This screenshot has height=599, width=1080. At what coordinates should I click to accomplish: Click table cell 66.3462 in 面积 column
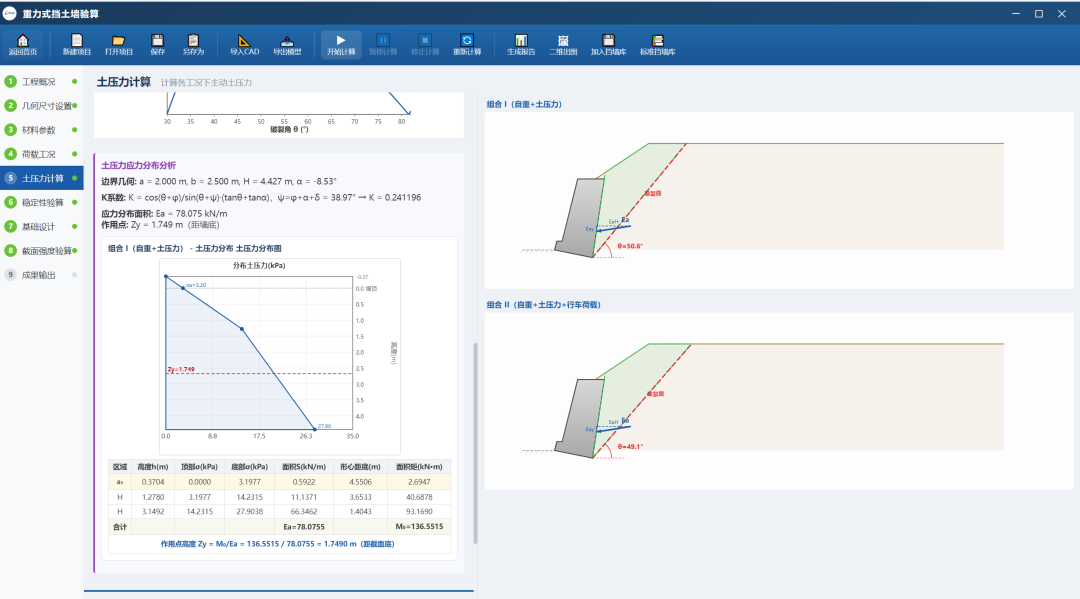click(x=304, y=512)
